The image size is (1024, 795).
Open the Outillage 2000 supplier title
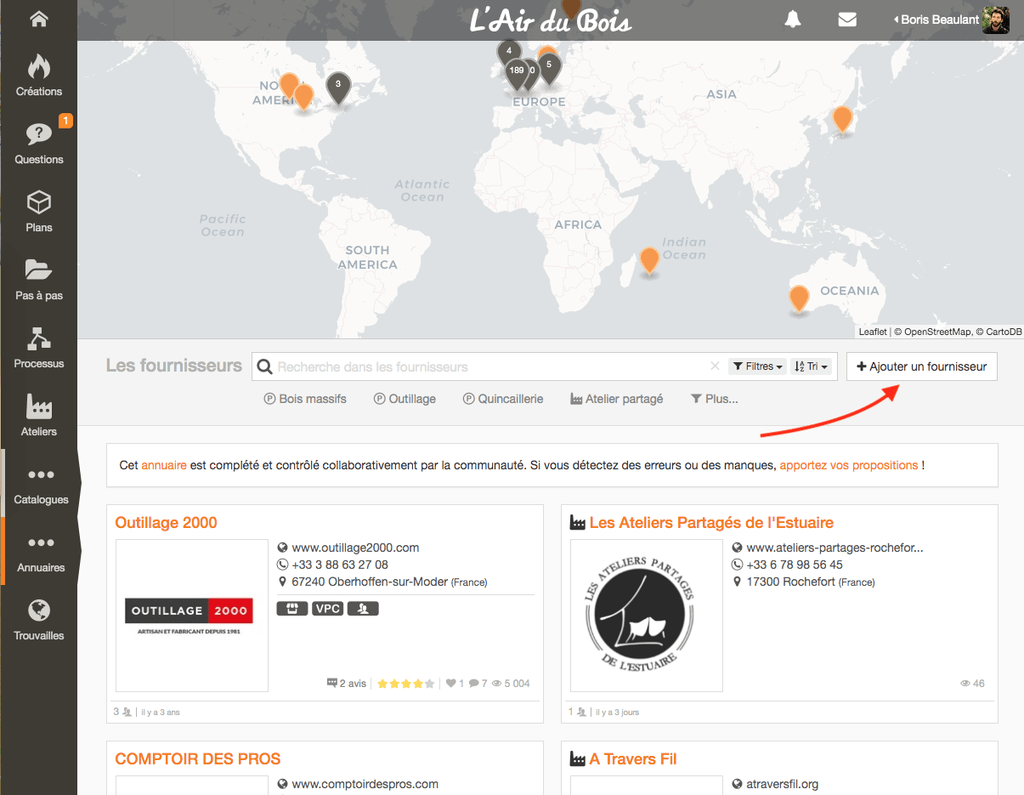pyautogui.click(x=166, y=523)
